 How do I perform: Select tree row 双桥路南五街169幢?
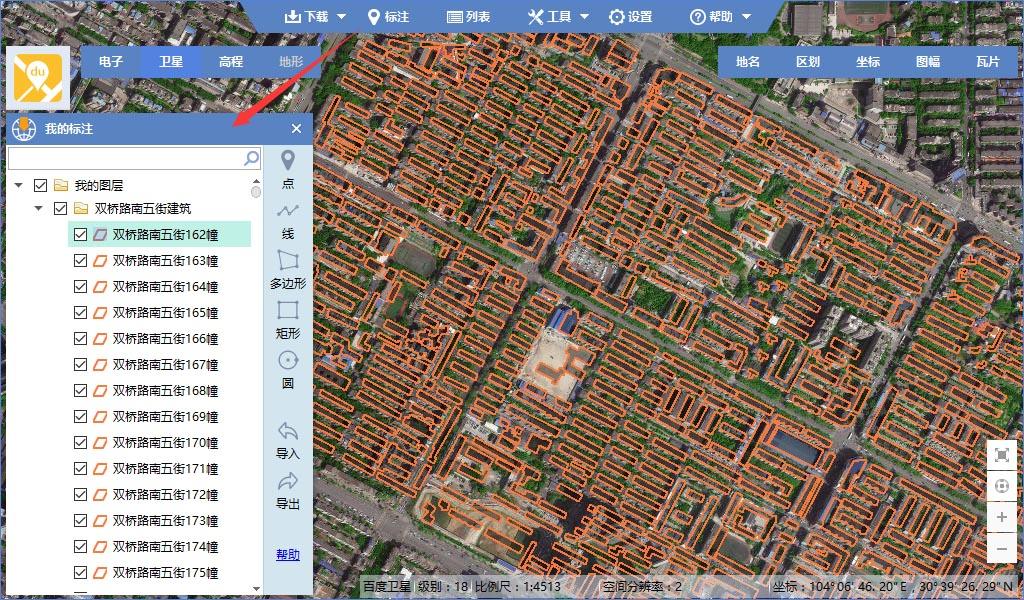[159, 417]
